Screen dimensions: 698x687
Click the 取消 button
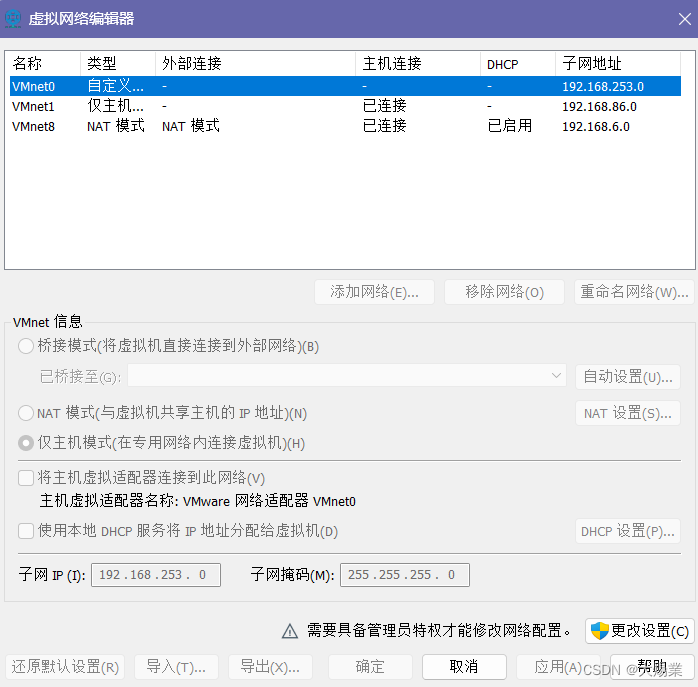coord(464,667)
